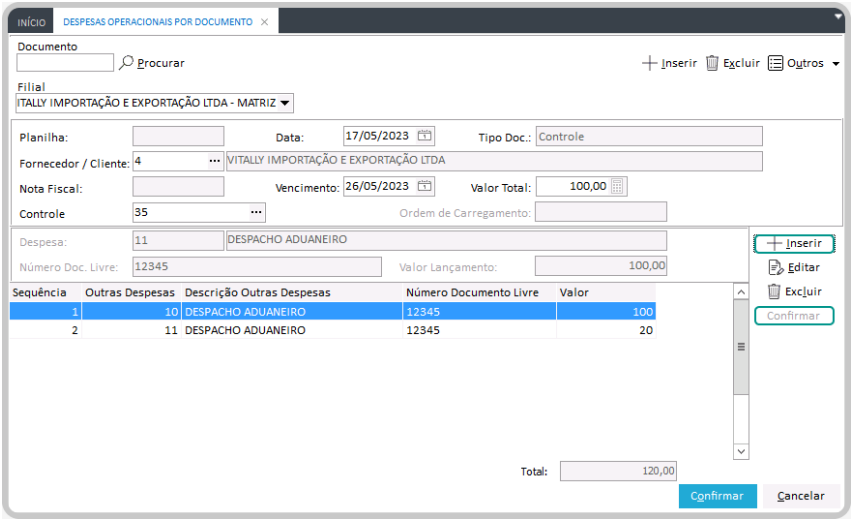Switch to the INÍCIO tab
This screenshot has width=853, height=520.
coord(32,21)
